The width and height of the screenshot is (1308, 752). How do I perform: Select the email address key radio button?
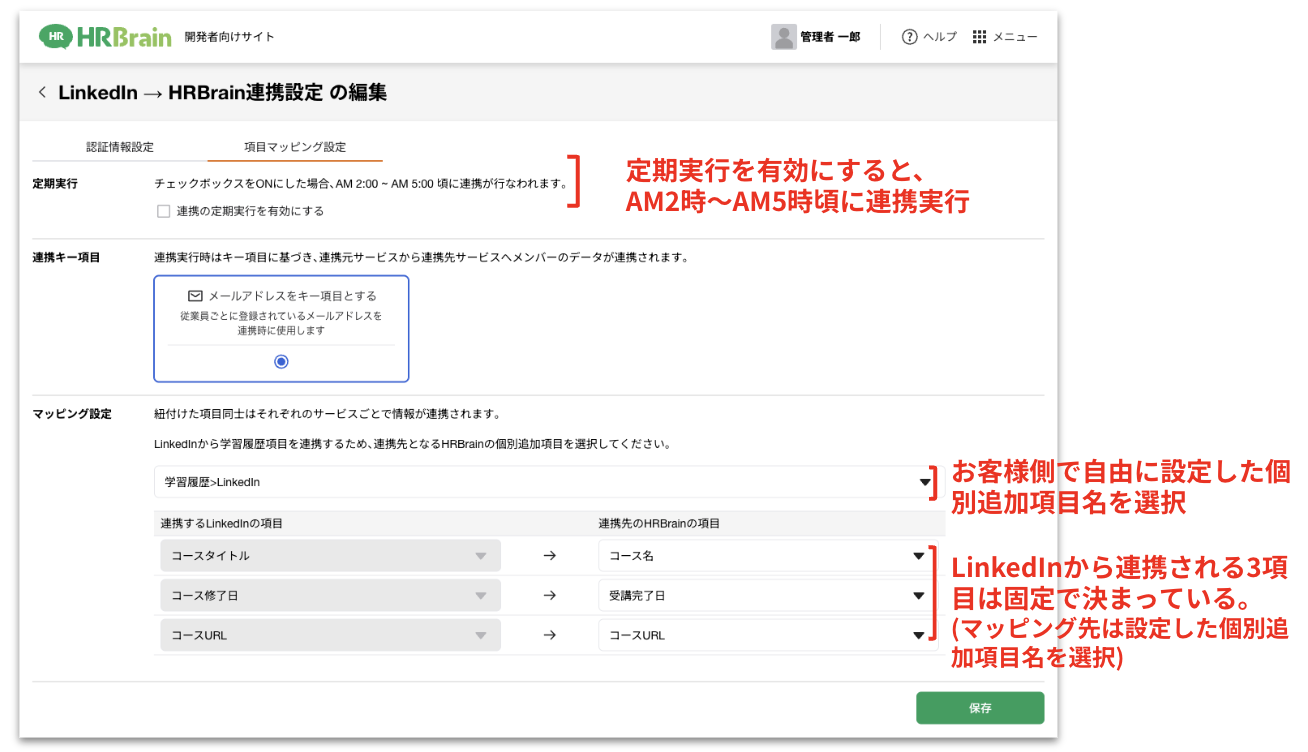tap(281, 361)
